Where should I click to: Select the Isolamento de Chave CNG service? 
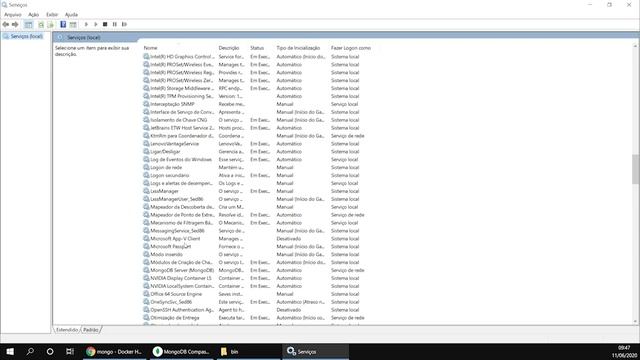pyautogui.click(x=178, y=120)
